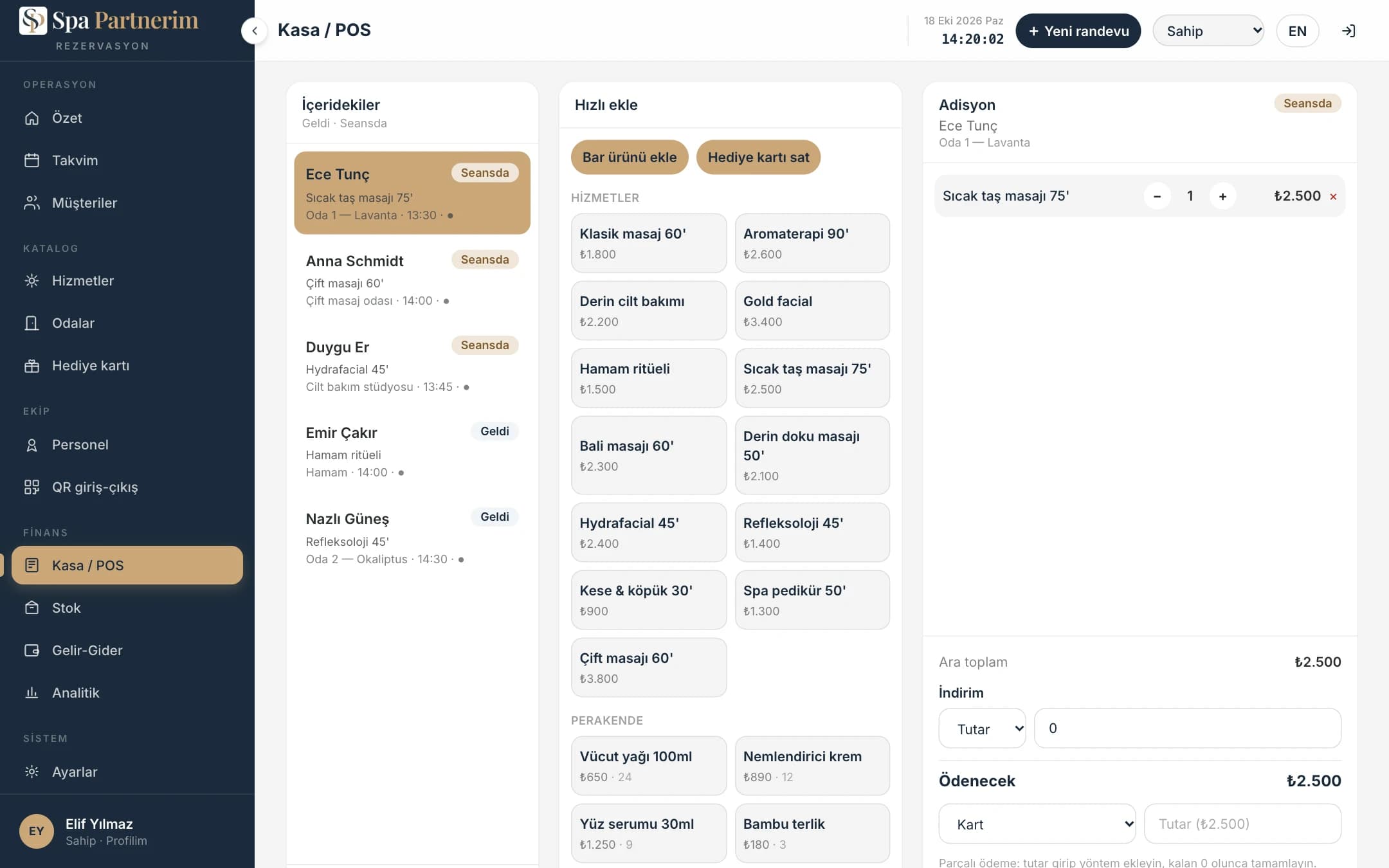This screenshot has width=1389, height=868.
Task: Switch language with EN button
Action: point(1297,31)
